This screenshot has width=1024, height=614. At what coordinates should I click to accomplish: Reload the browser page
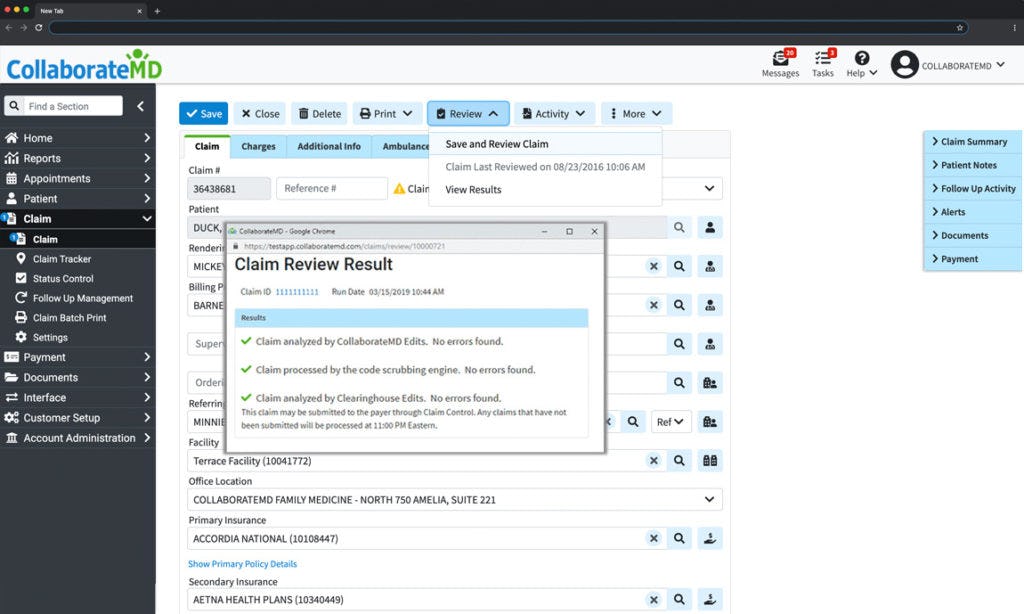click(x=39, y=27)
